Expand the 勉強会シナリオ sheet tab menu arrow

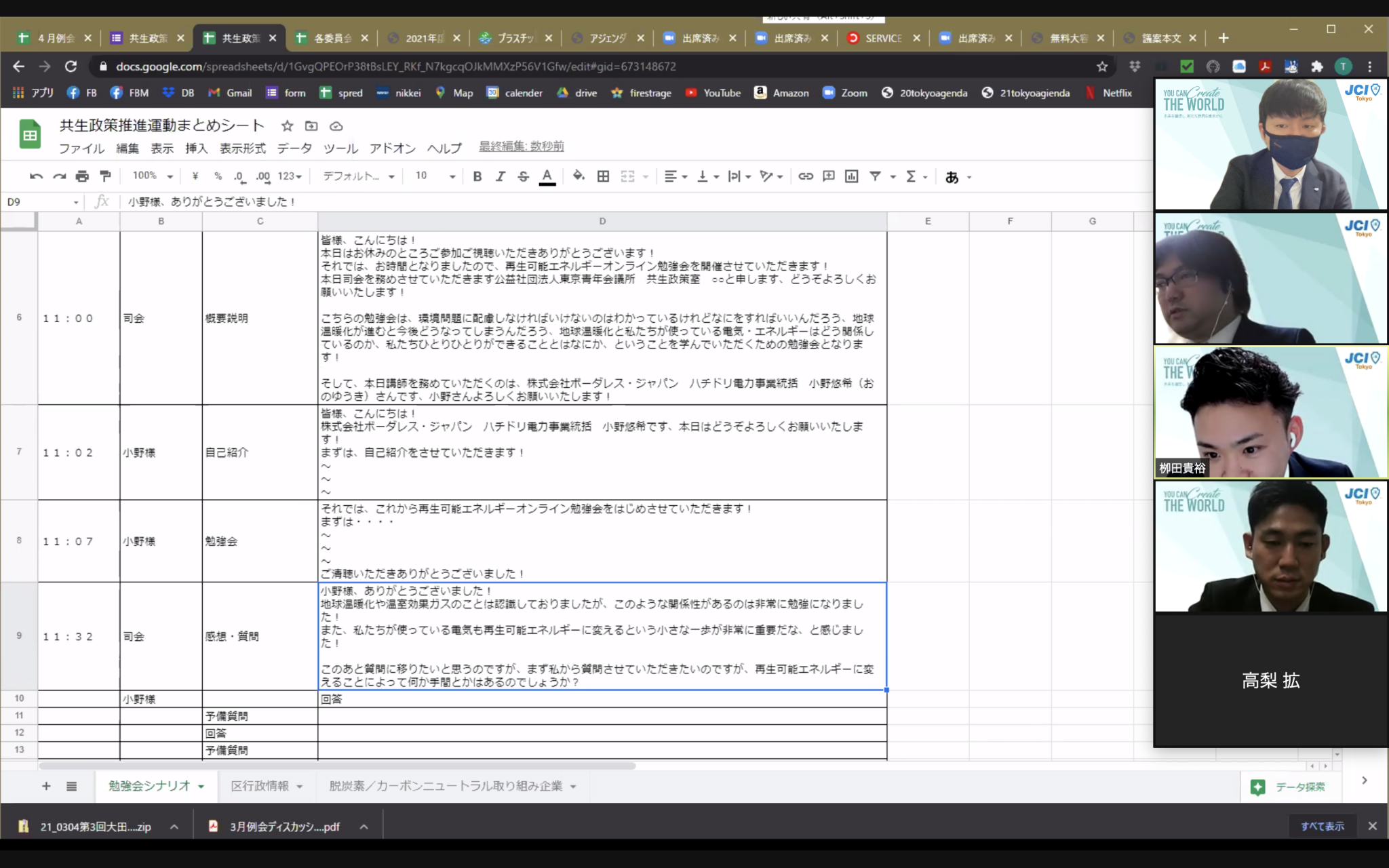tap(201, 787)
